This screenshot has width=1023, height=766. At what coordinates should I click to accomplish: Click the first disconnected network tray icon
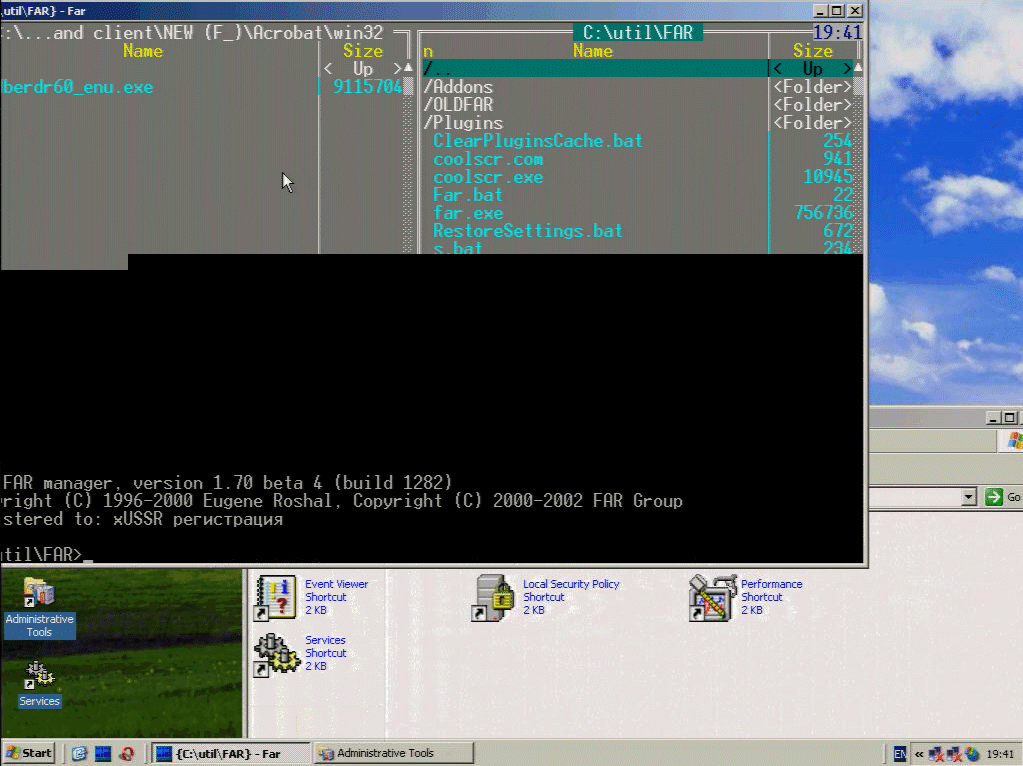936,754
